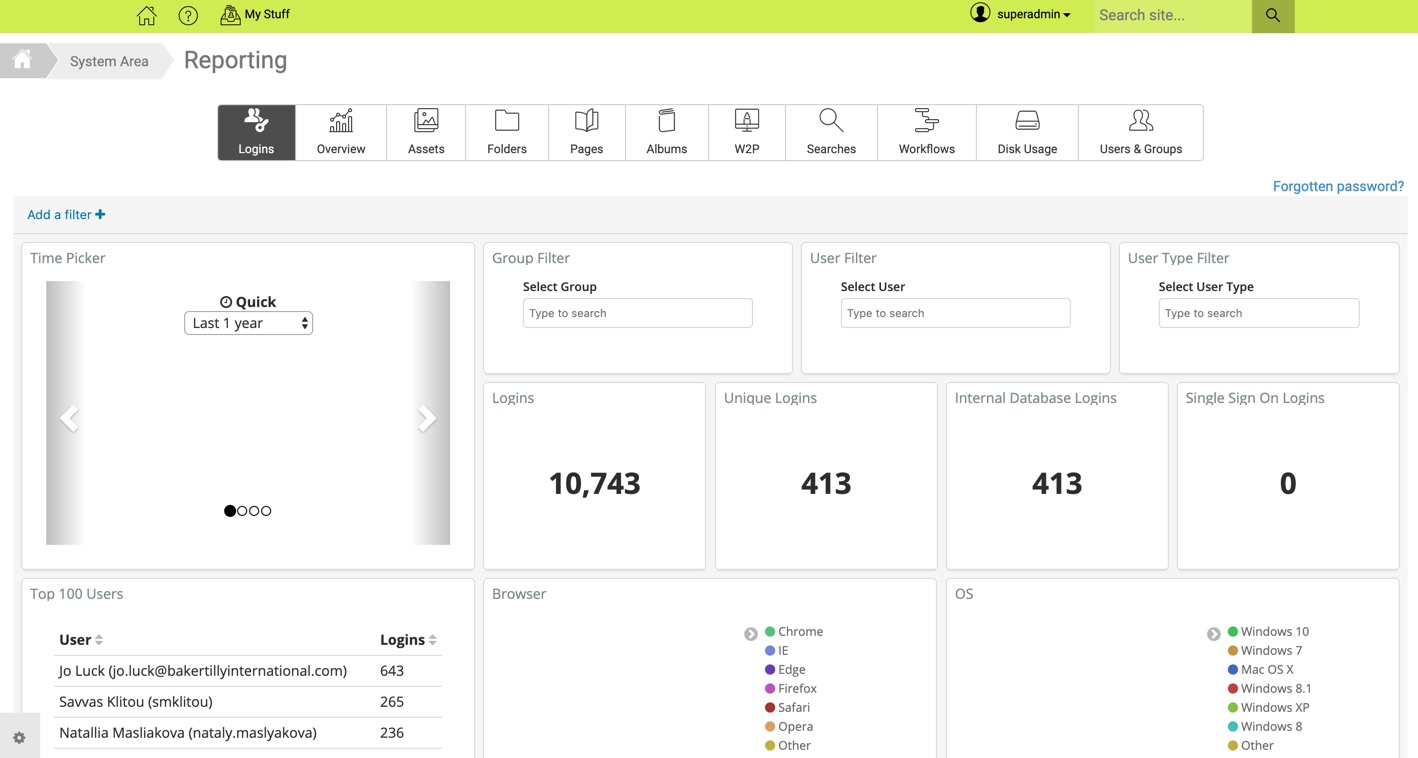Toggle Other in the OS legend
This screenshot has width=1418, height=758.
click(x=1251, y=746)
